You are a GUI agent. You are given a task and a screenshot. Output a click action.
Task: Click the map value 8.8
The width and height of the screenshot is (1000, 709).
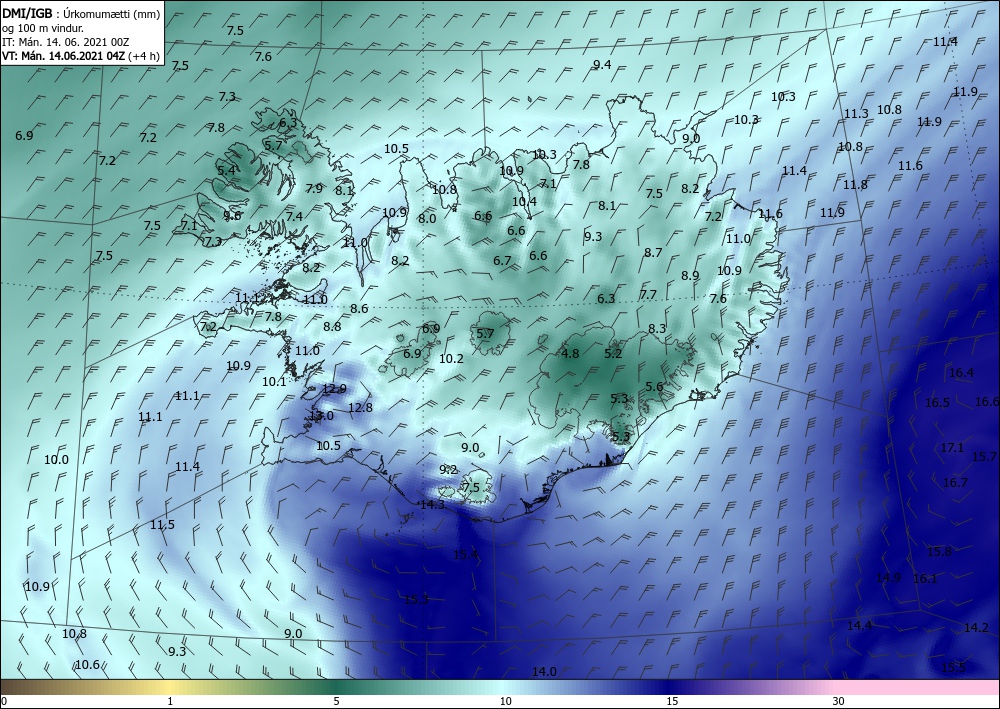click(332, 326)
